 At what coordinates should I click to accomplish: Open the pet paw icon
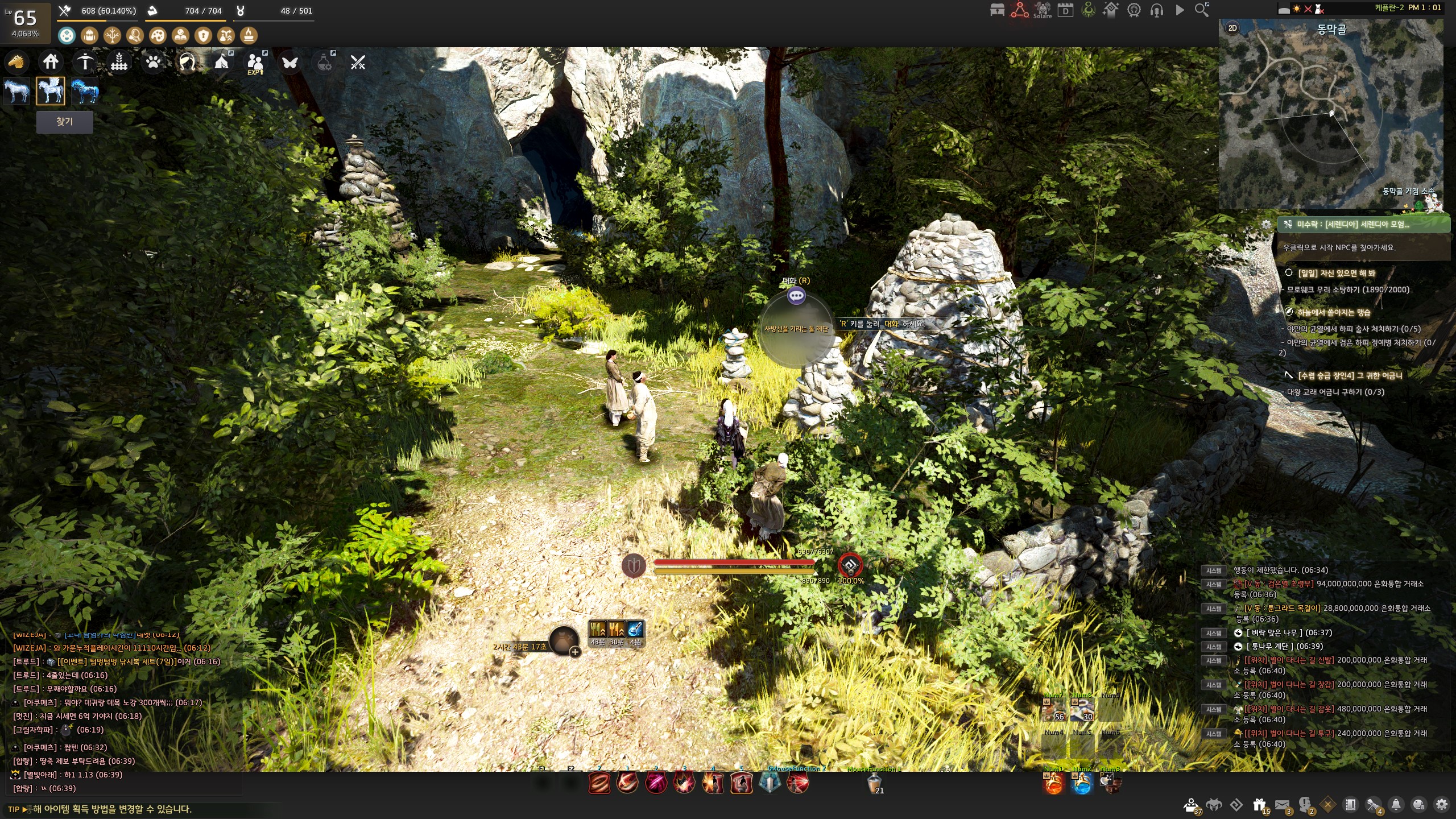[153, 61]
